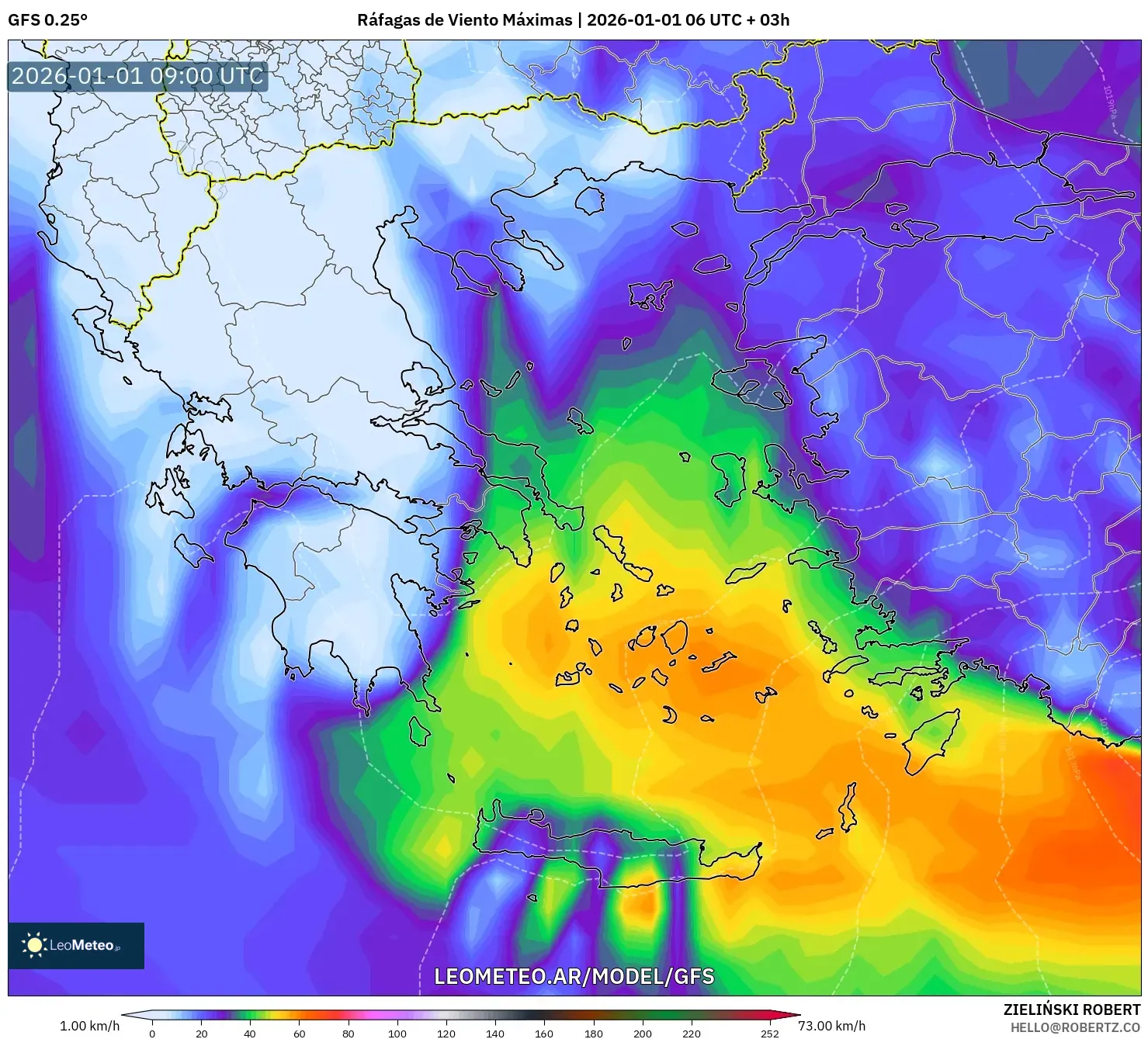This screenshot has width=1148, height=1039.
Task: Toggle display of the dashed pressure contours
Action: (x=761, y=737)
